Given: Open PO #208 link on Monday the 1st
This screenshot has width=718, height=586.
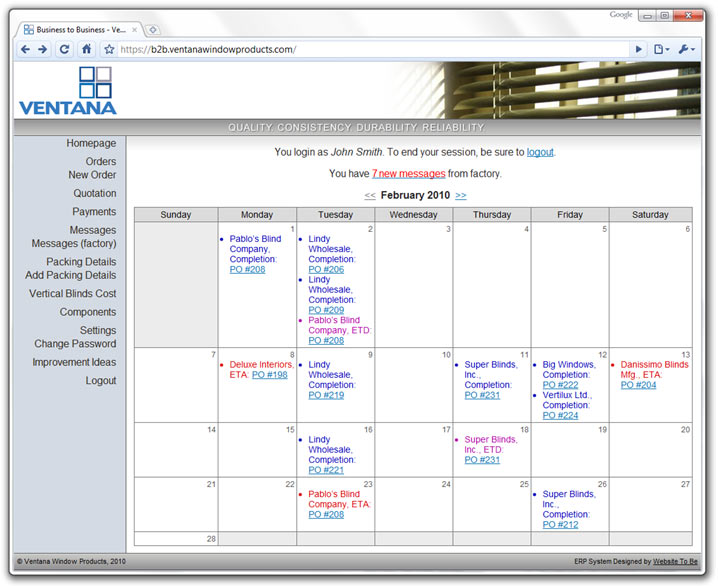Looking at the screenshot, I should pyautogui.click(x=247, y=270).
